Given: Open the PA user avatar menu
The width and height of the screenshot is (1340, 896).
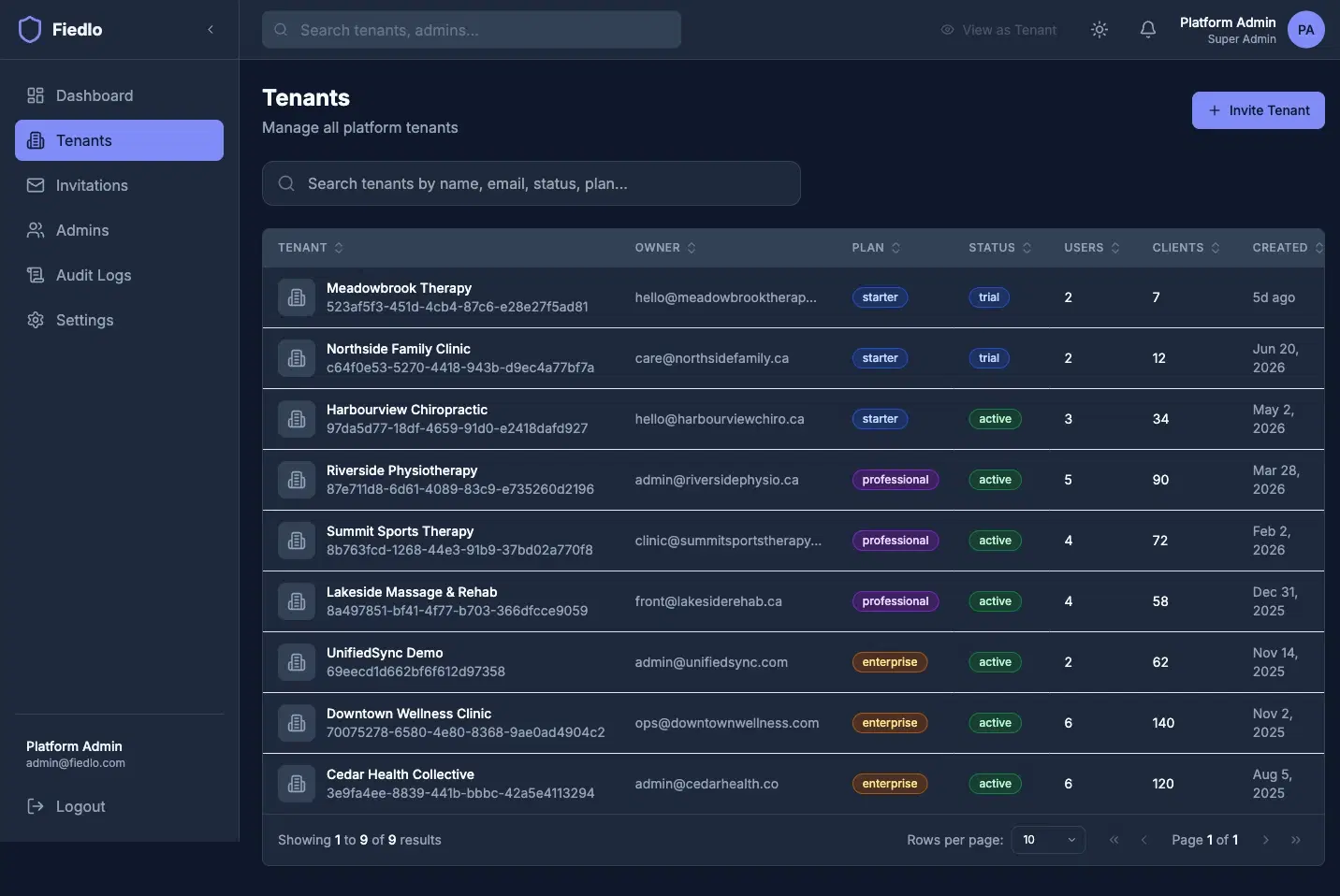Looking at the screenshot, I should tap(1306, 30).
